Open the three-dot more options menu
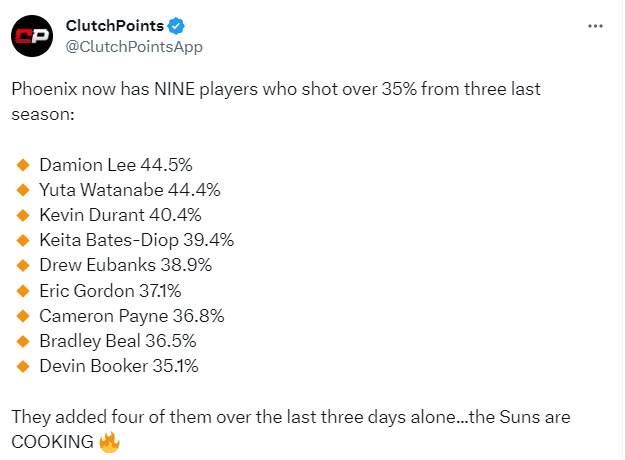625x460 pixels. 595,25
